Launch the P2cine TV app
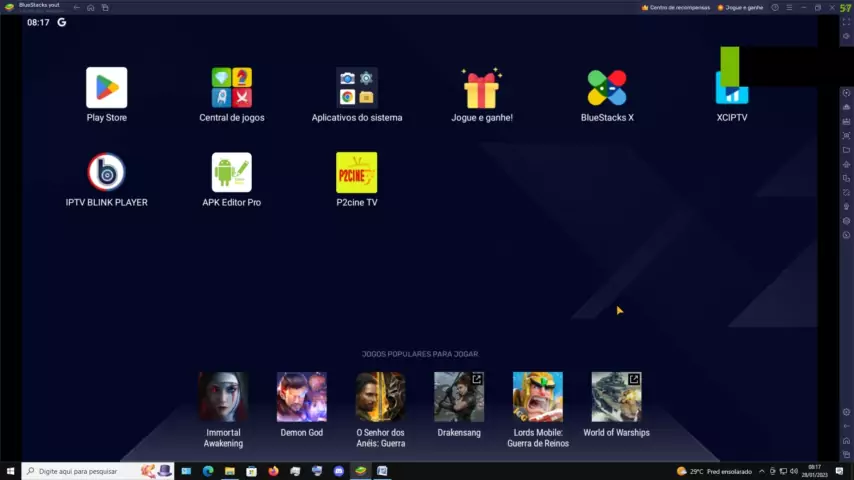Viewport: 854px width, 480px height. [357, 173]
